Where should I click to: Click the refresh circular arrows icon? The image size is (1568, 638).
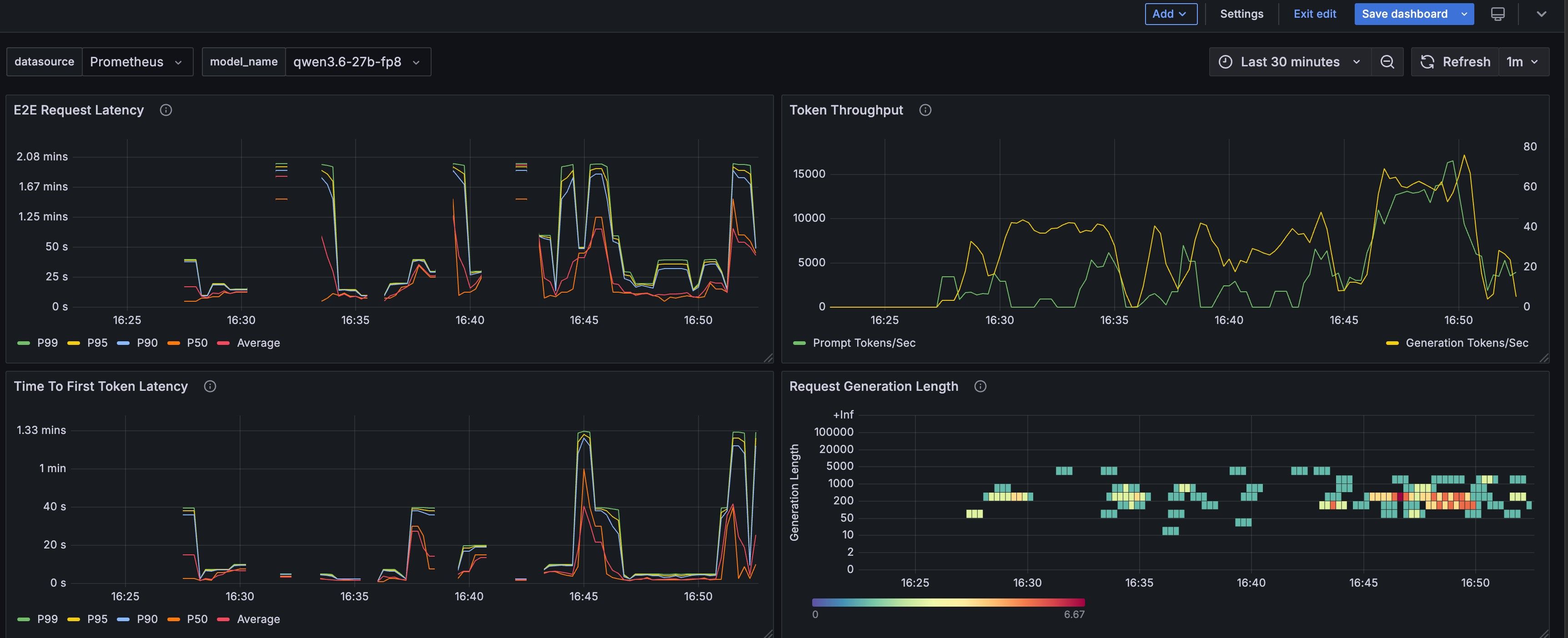click(1427, 62)
